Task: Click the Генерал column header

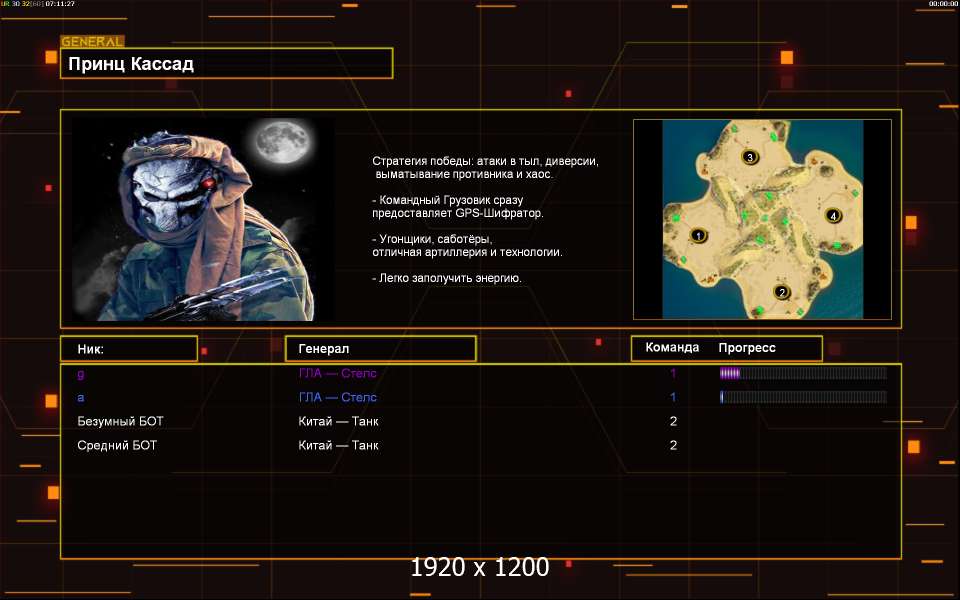Action: coord(381,349)
